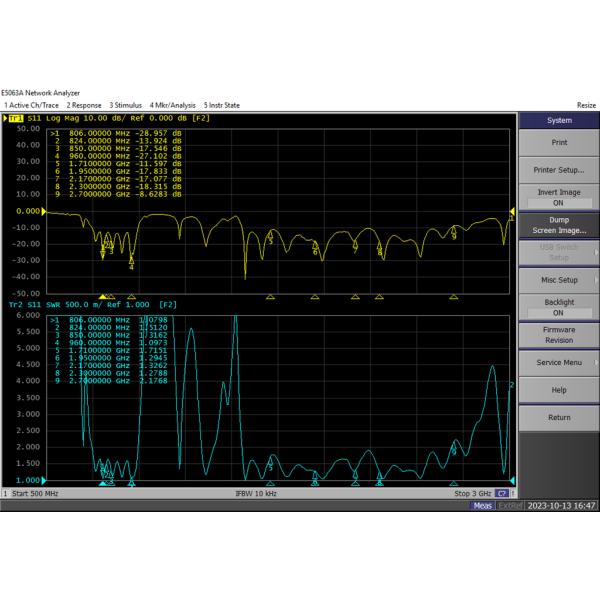
Task: Toggle the Backlight ON setting
Action: pos(558,307)
